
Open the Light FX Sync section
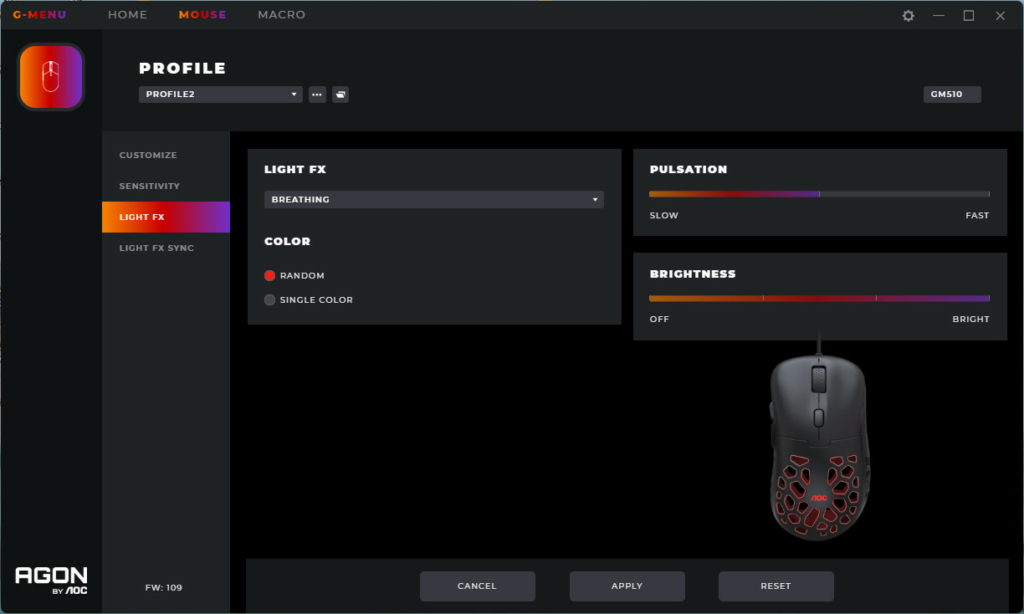157,248
